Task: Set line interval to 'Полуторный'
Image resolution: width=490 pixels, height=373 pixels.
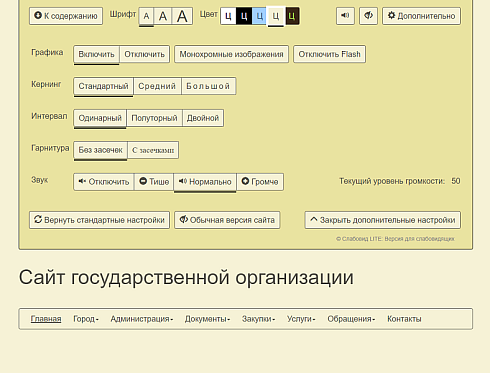Action: [154, 118]
